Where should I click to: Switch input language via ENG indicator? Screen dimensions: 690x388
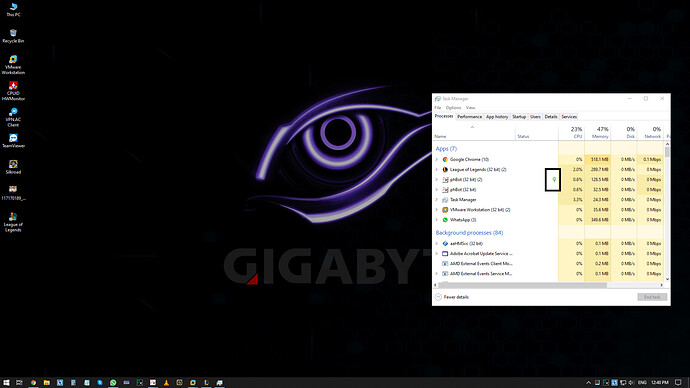click(x=642, y=383)
